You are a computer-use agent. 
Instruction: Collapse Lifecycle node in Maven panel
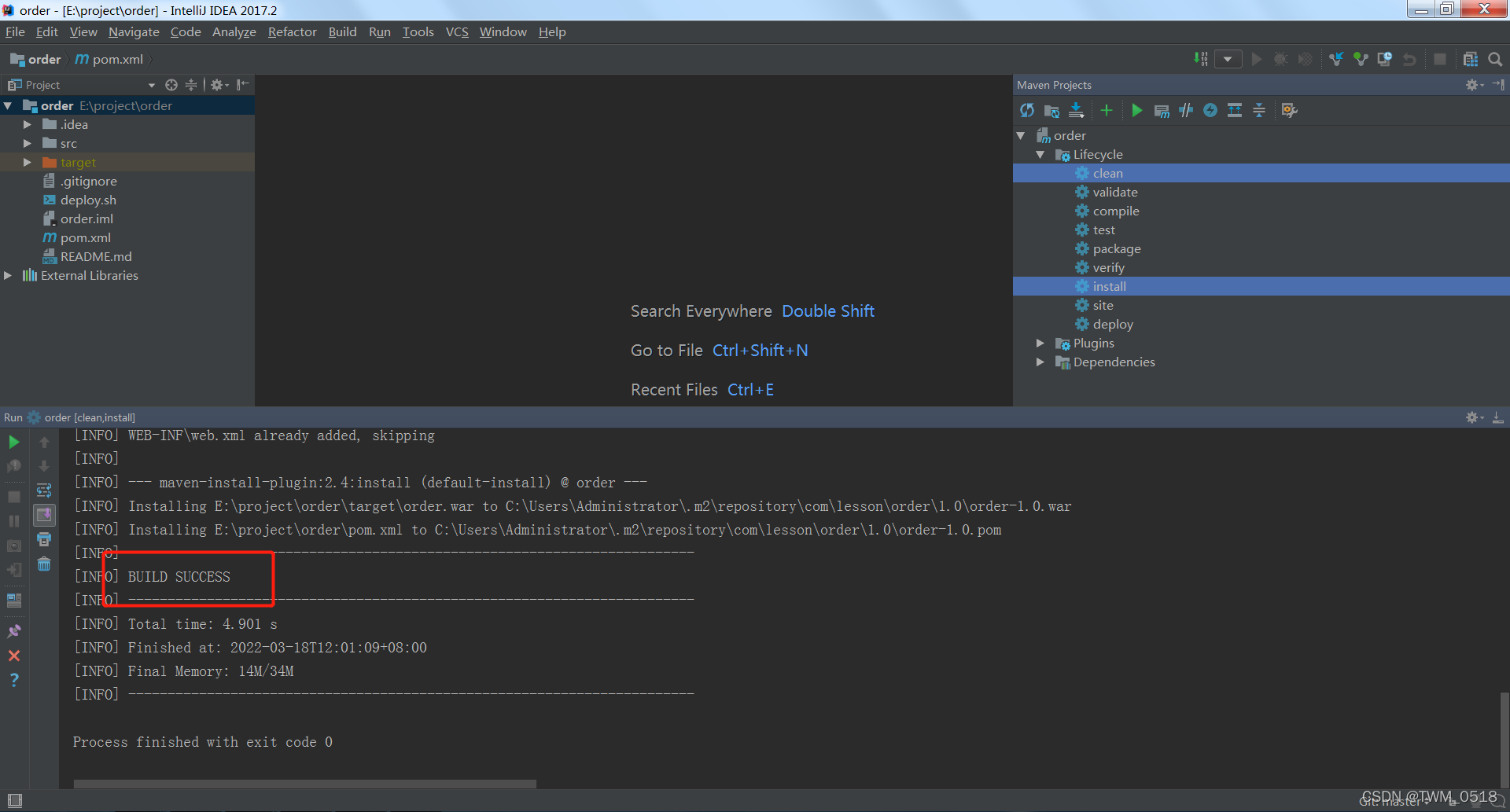click(x=1040, y=155)
